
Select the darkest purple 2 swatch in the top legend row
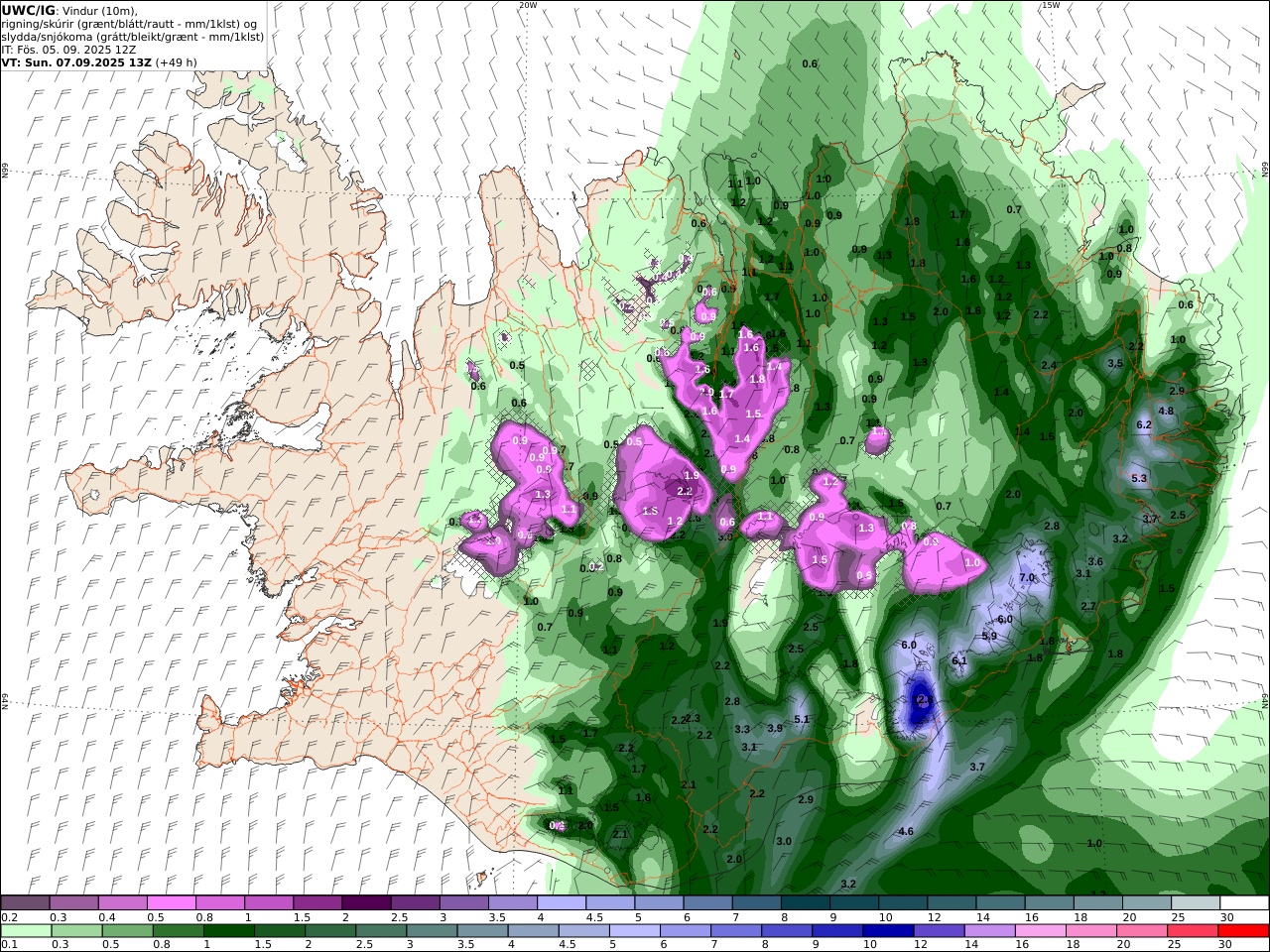pos(366,903)
